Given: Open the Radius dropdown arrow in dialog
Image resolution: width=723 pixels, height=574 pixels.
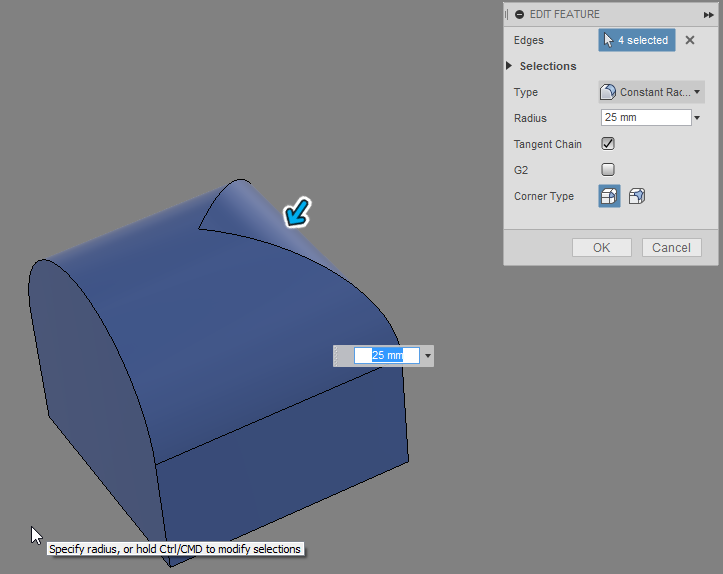Looking at the screenshot, I should (x=697, y=118).
